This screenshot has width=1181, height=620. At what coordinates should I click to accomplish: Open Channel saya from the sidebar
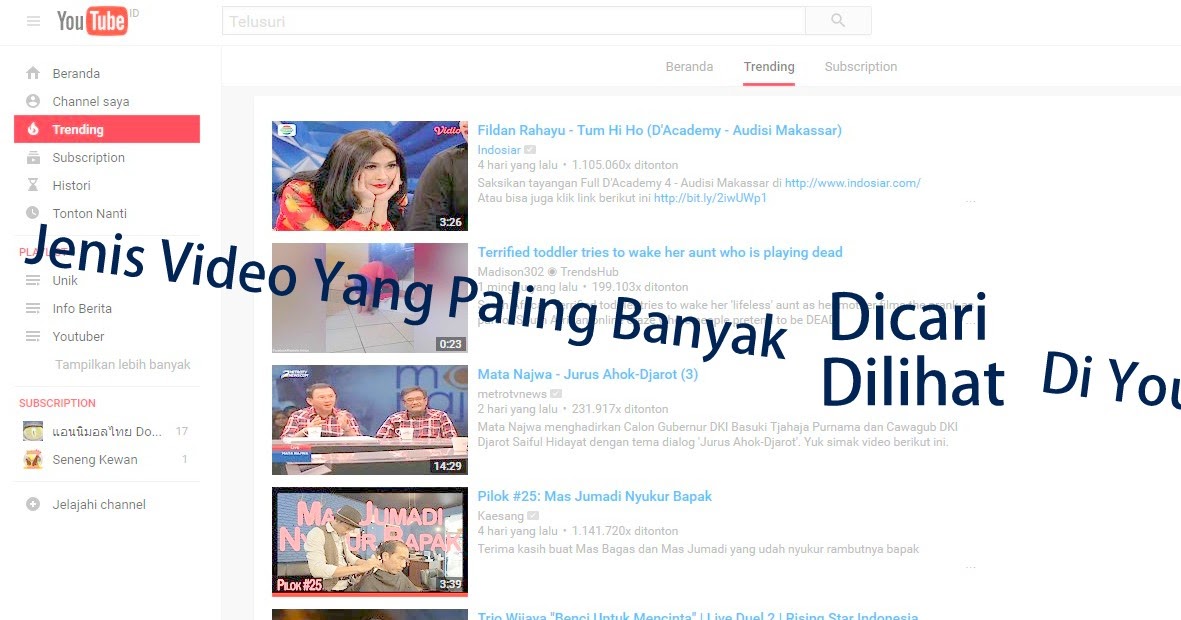coord(91,101)
